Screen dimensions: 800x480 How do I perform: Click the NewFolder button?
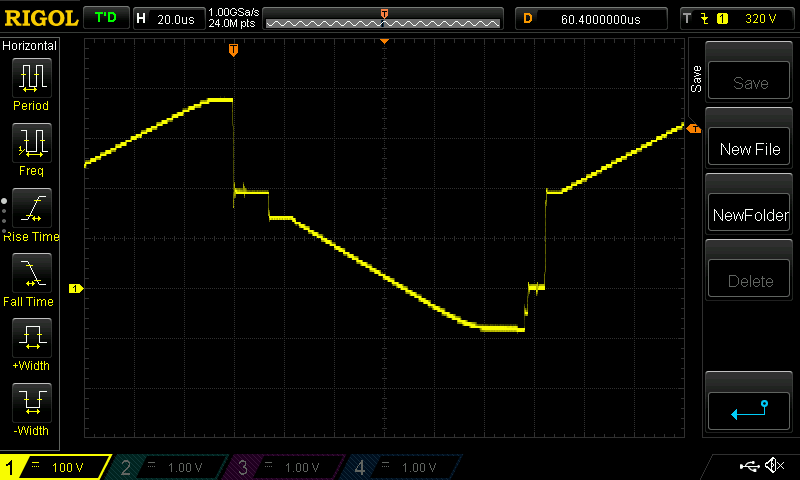[x=749, y=214]
